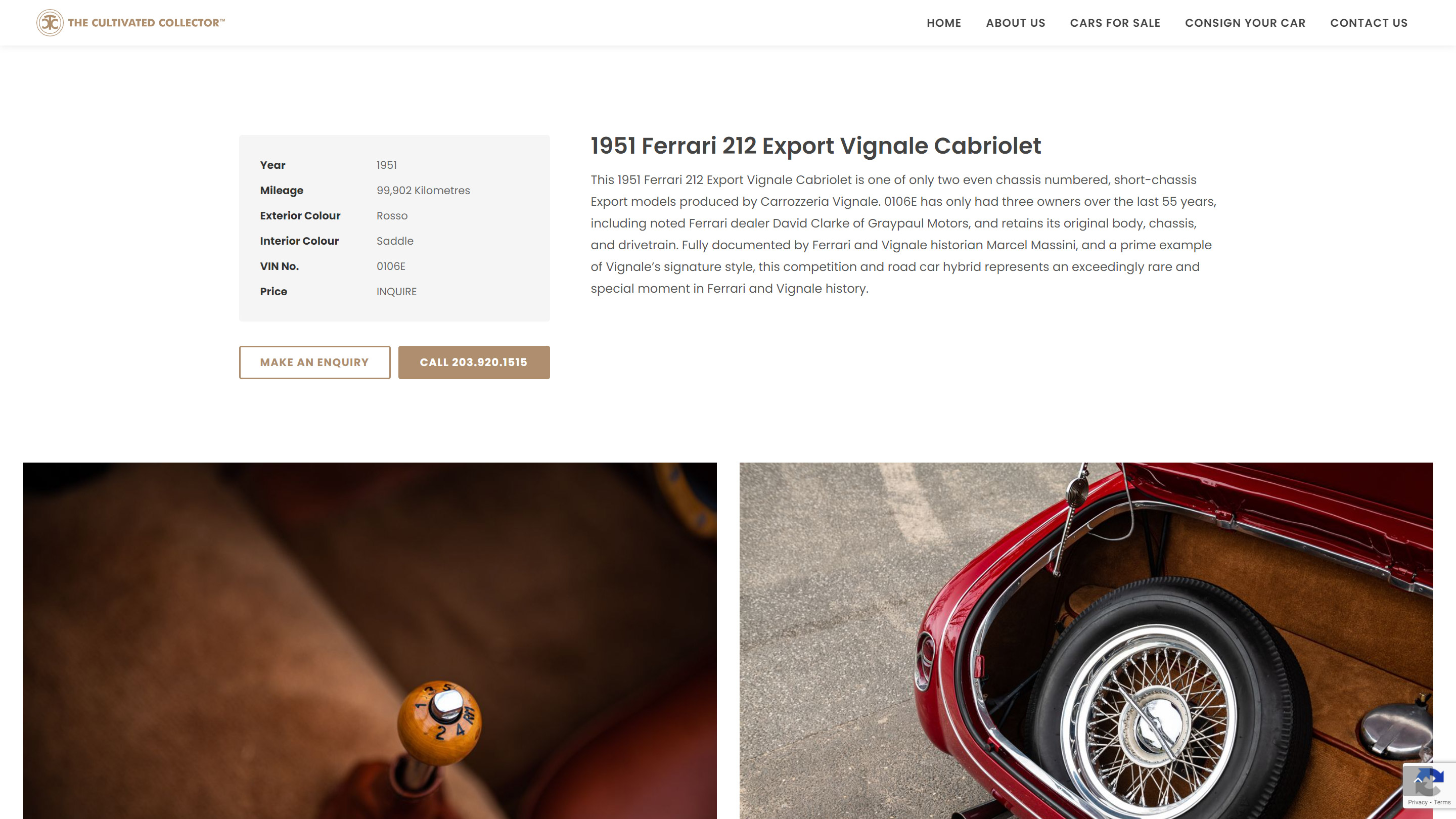
Task: Open the spare wheel trunk photo
Action: (x=1086, y=641)
